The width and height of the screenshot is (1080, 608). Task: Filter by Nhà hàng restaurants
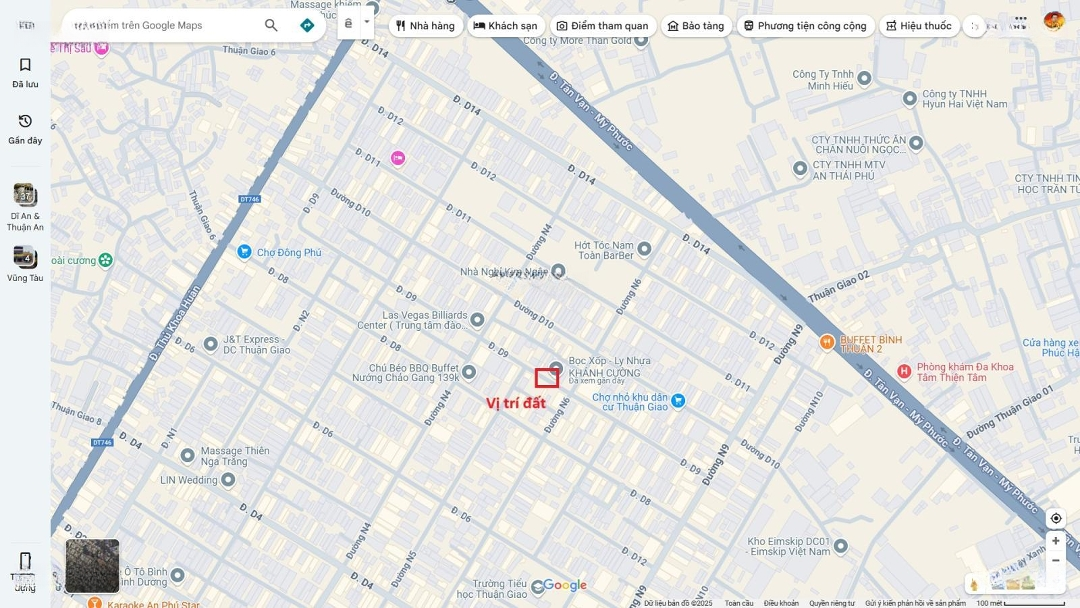tap(426, 26)
